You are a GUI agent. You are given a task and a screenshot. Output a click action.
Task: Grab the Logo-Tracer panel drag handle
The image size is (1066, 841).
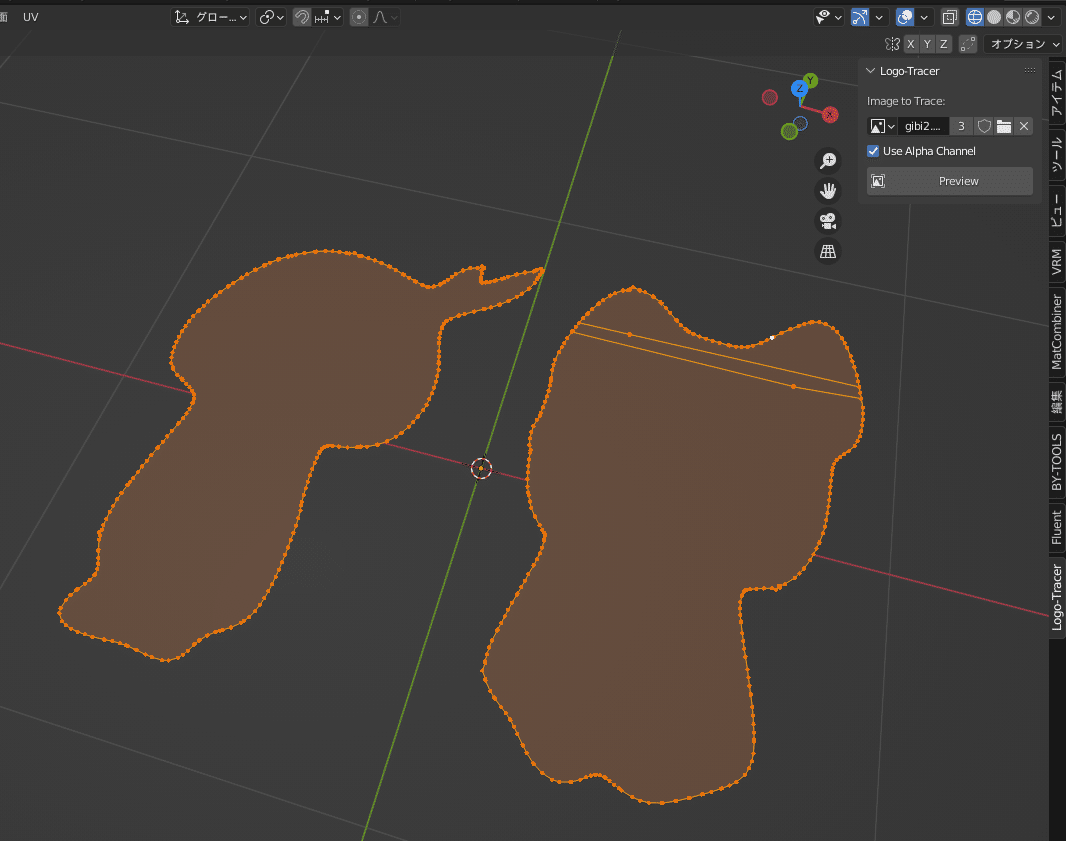coord(1030,71)
